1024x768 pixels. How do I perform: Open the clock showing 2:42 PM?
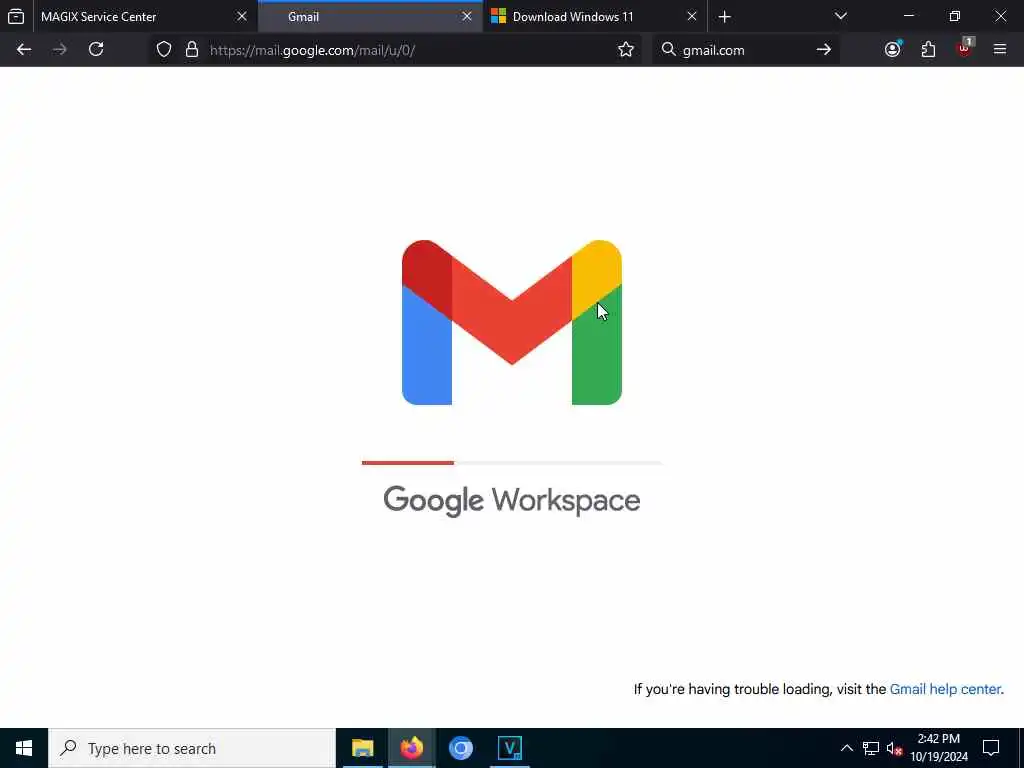[x=939, y=748]
